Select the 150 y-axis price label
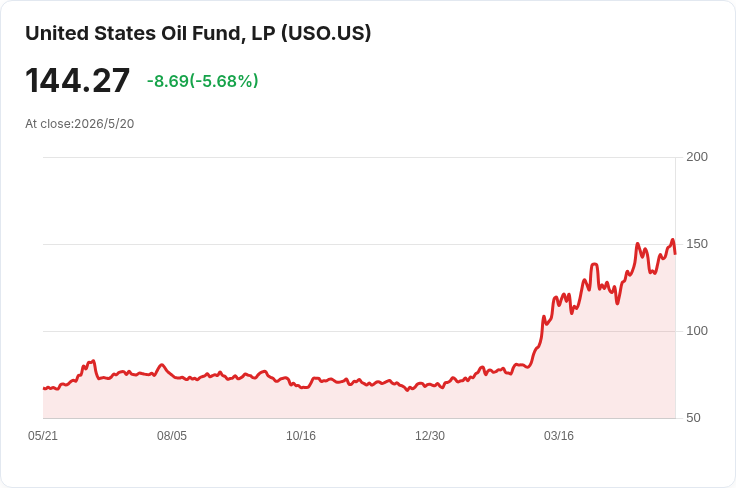 [x=697, y=244]
